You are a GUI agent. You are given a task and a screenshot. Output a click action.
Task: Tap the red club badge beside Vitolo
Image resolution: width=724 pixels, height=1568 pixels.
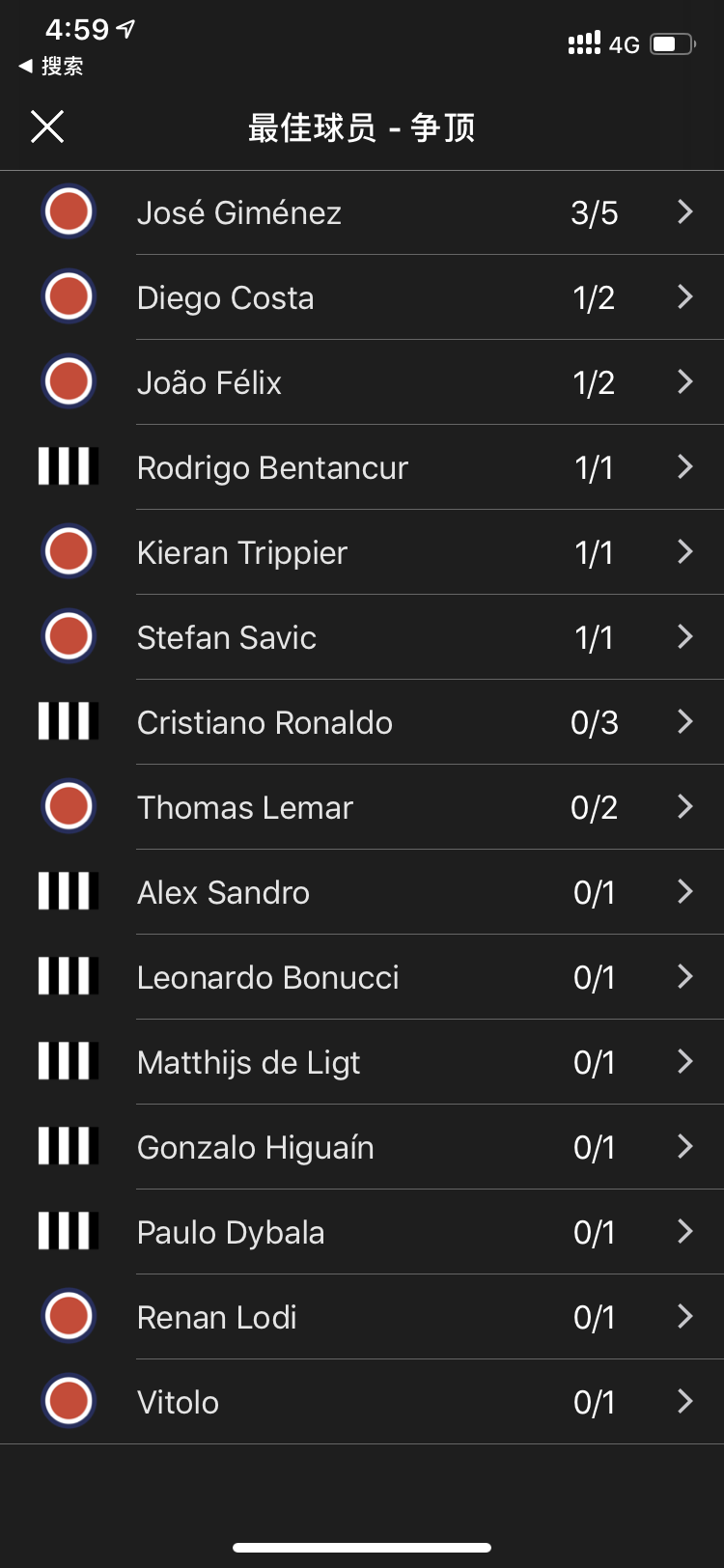tap(69, 1401)
